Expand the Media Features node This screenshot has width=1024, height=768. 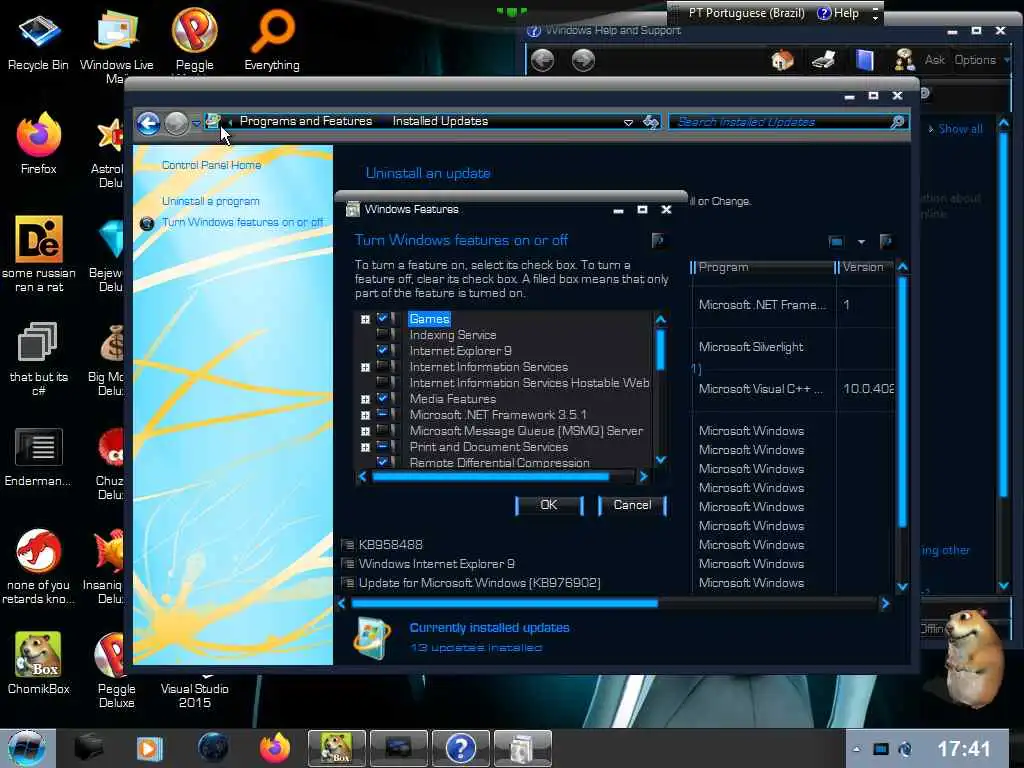click(365, 399)
